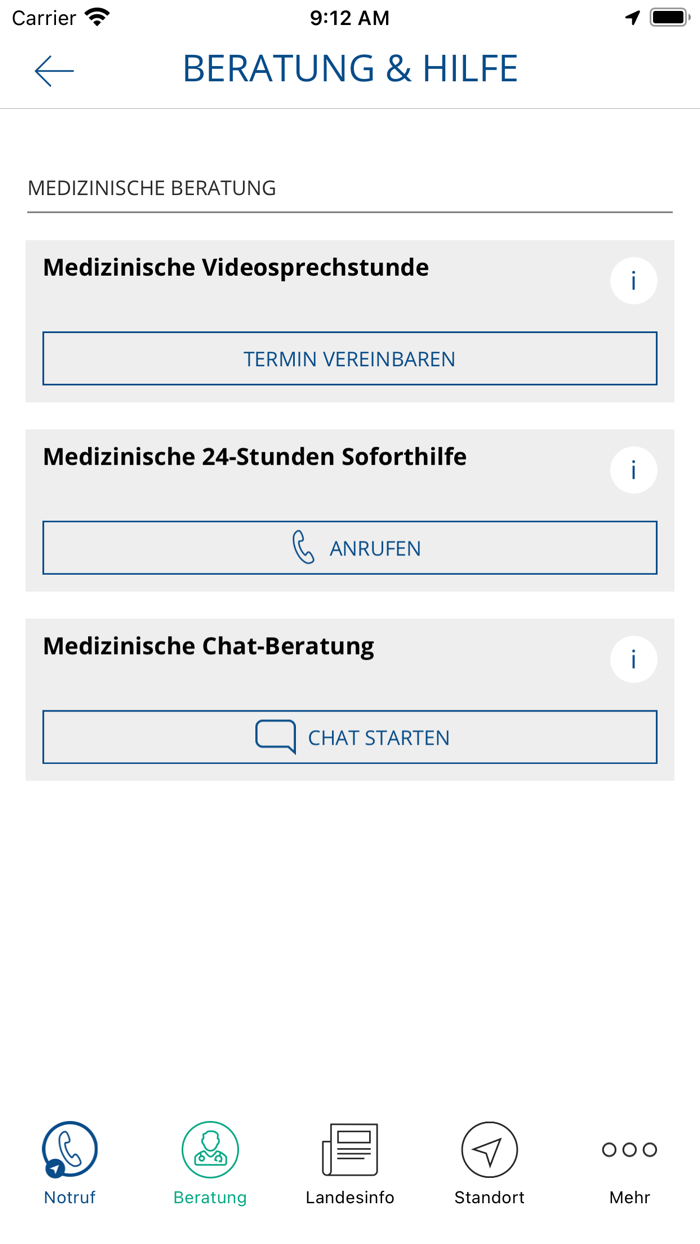Click the MEDIZINISCHE BERATUNG section header
The height and width of the screenshot is (1244, 700).
tap(152, 187)
